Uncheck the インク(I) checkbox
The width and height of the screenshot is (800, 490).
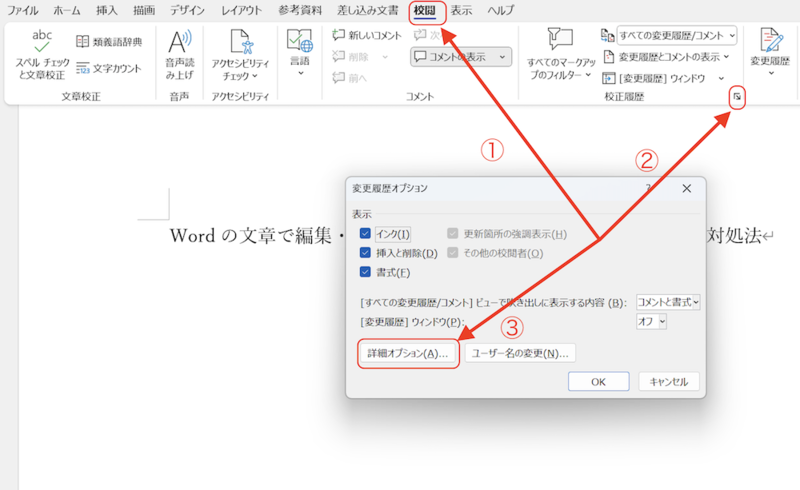pyautogui.click(x=365, y=234)
